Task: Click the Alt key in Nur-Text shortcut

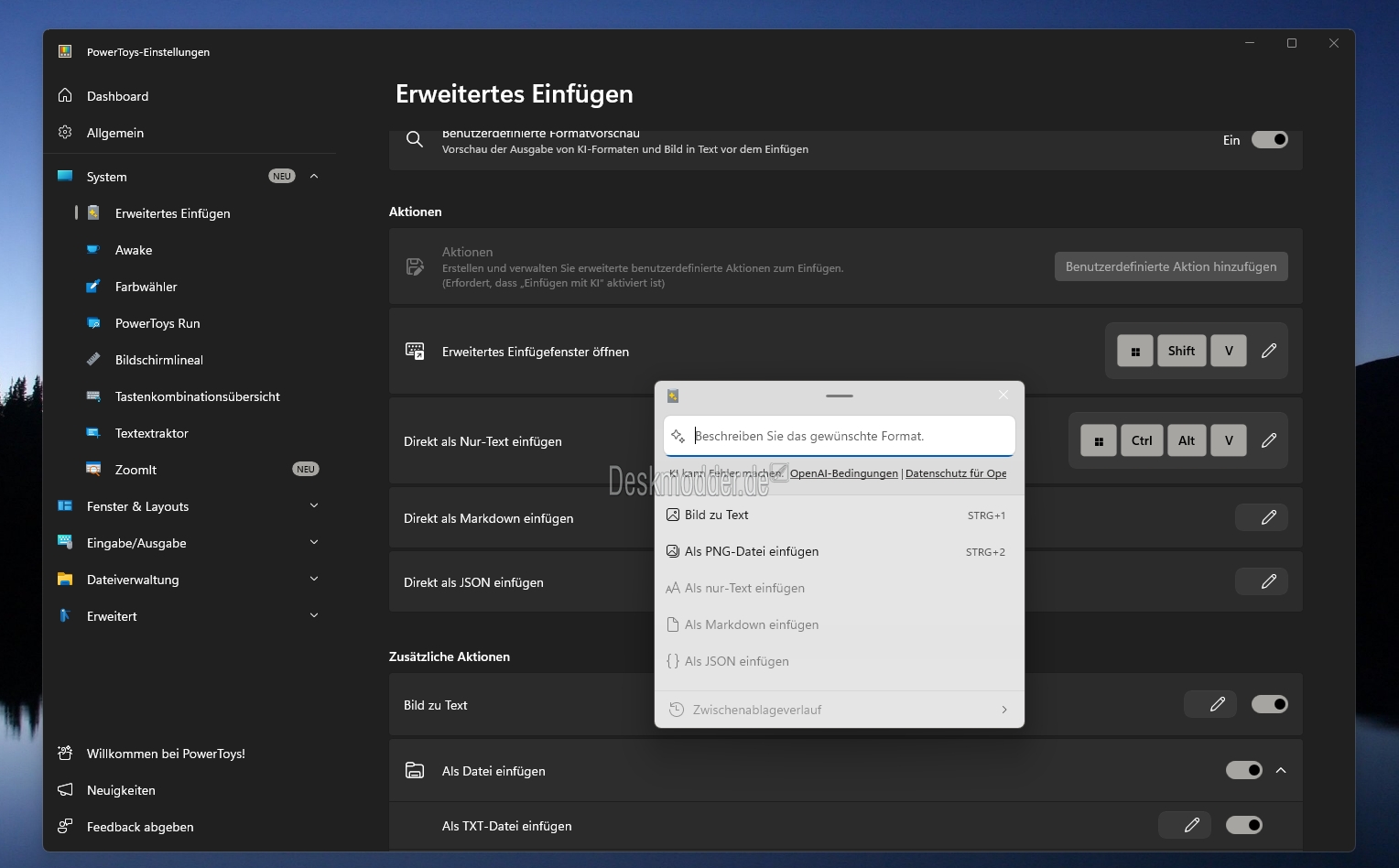Action: tap(1187, 440)
